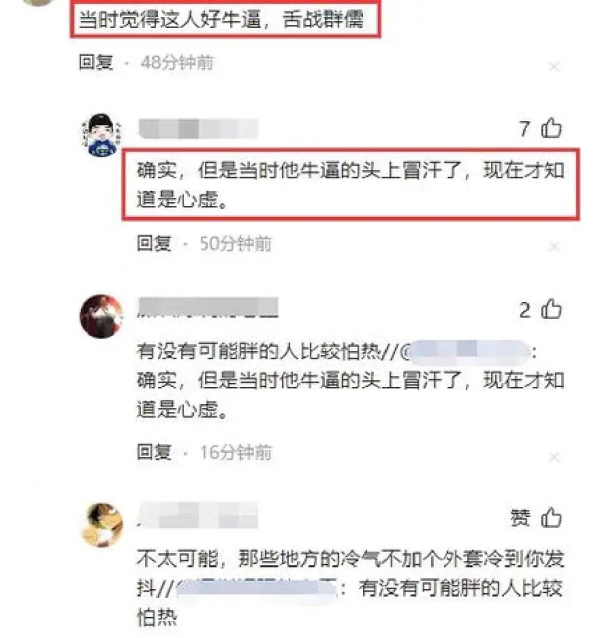Tap thumbs-up next to 赞 label

coord(551,518)
